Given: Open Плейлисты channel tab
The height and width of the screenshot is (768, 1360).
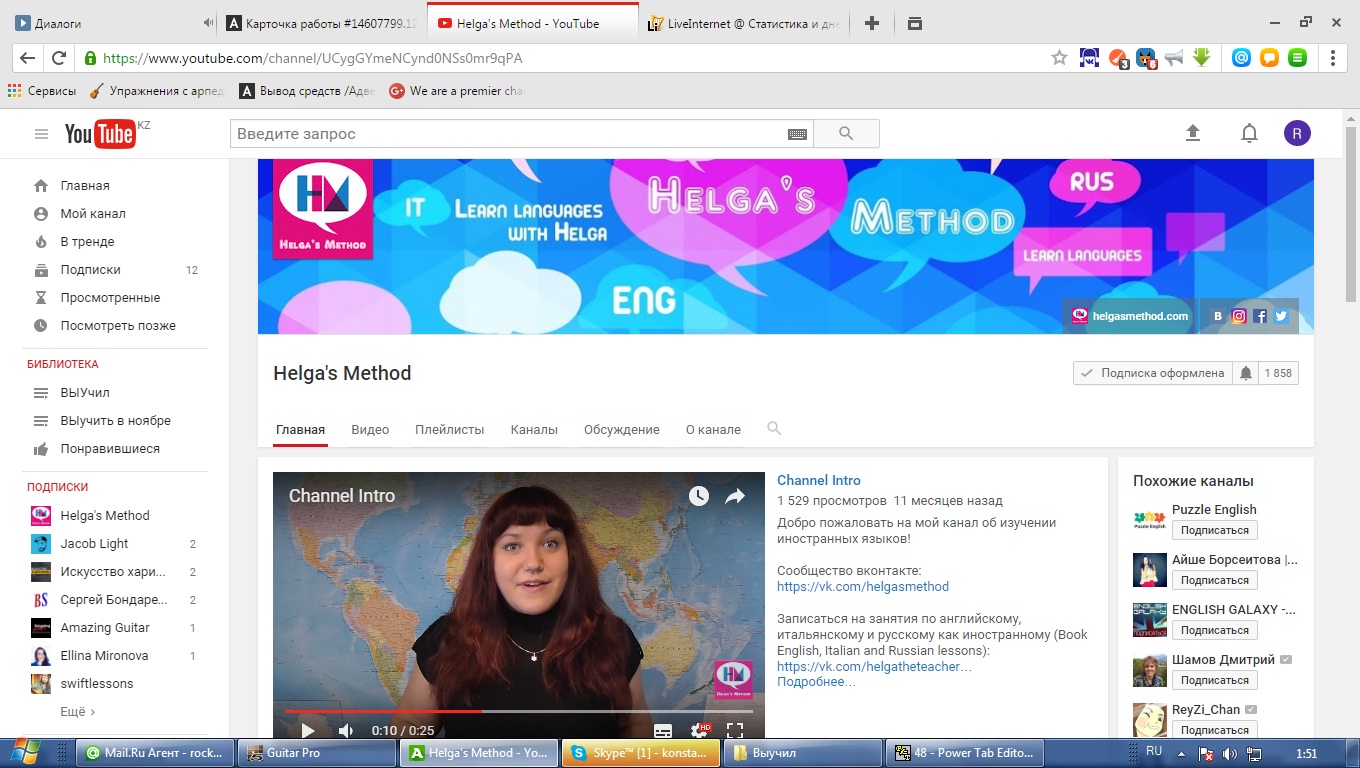Looking at the screenshot, I should (450, 430).
